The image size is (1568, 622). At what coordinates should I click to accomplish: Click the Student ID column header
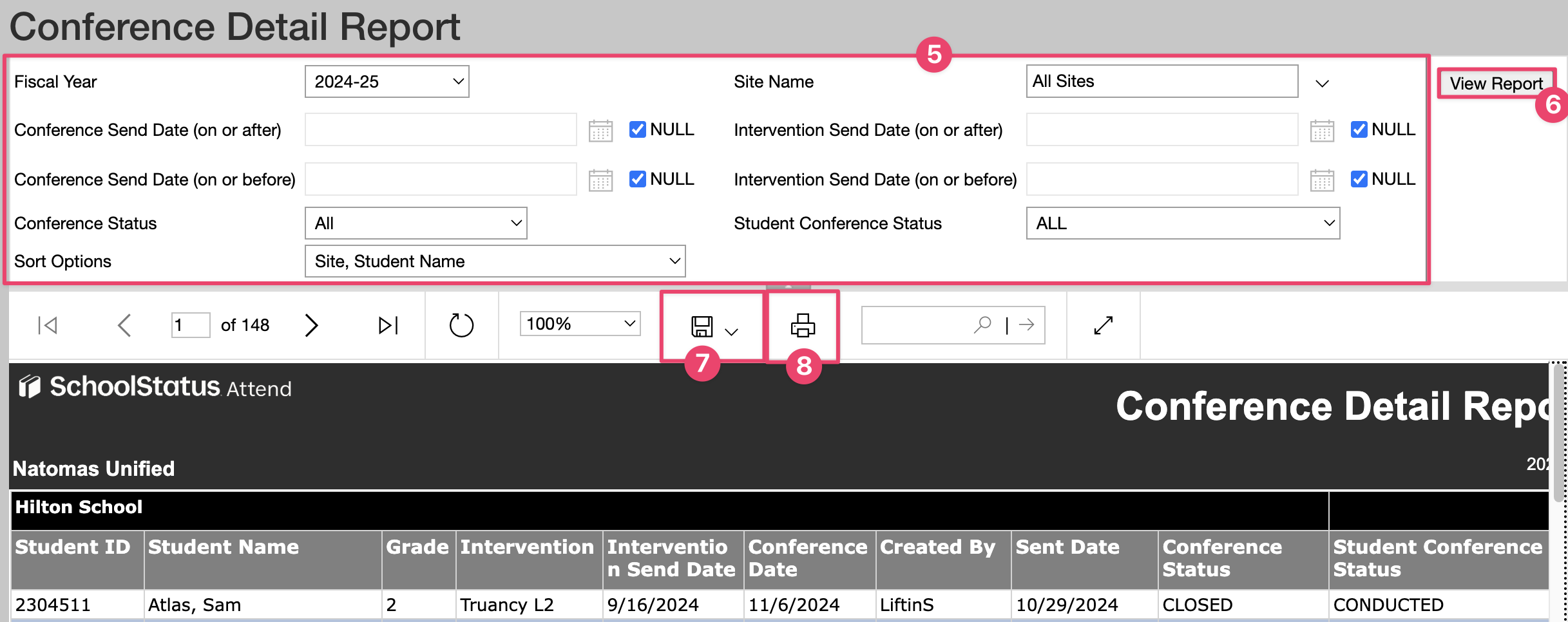click(77, 559)
